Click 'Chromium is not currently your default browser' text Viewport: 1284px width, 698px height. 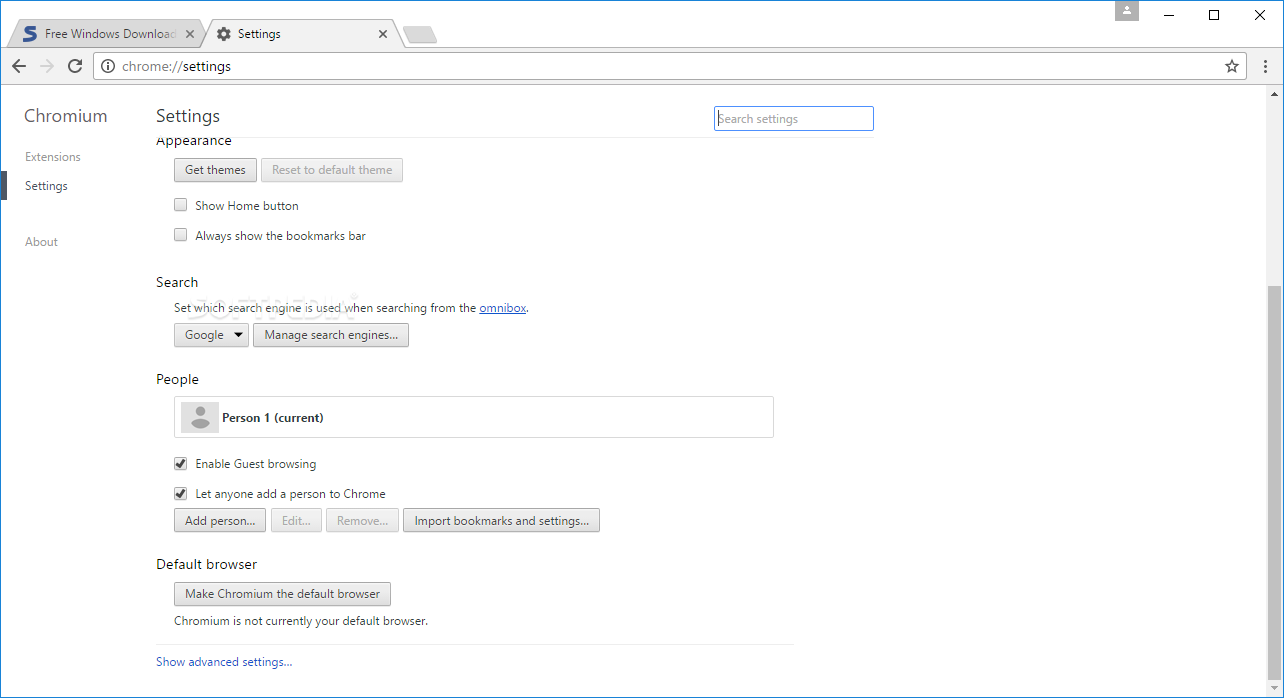click(x=301, y=621)
